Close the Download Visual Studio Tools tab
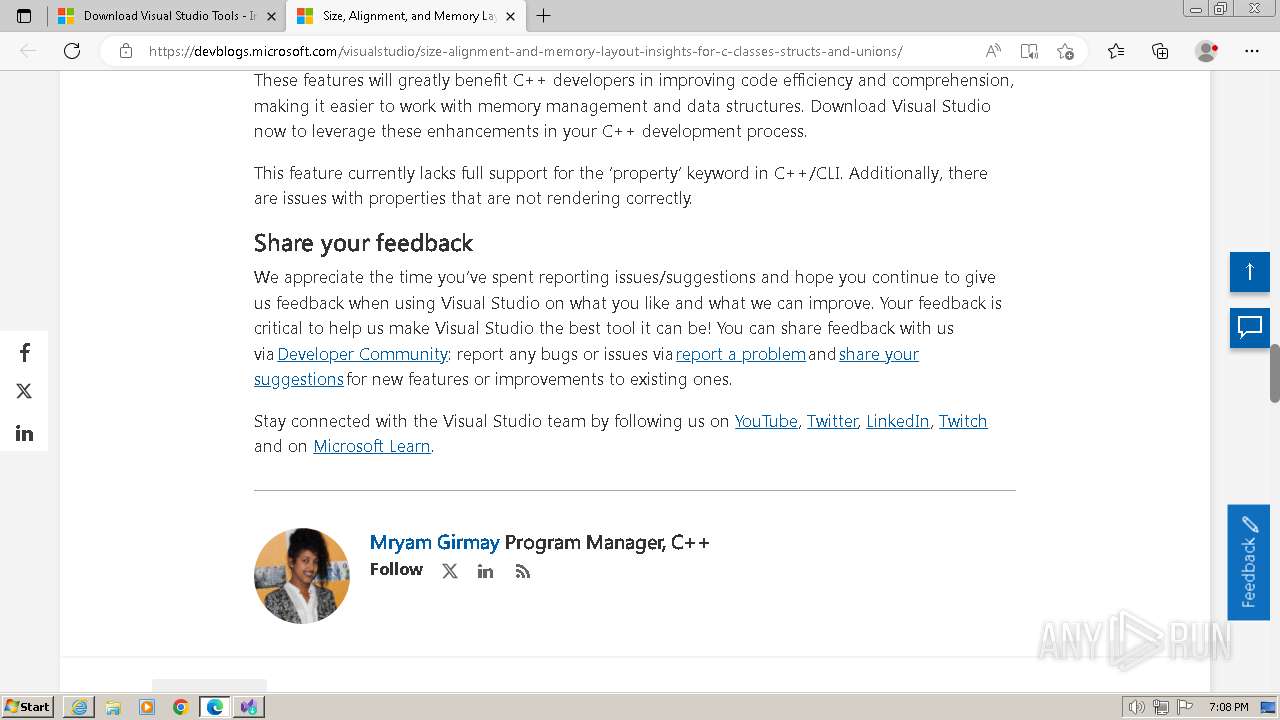1280x720 pixels. point(271,16)
